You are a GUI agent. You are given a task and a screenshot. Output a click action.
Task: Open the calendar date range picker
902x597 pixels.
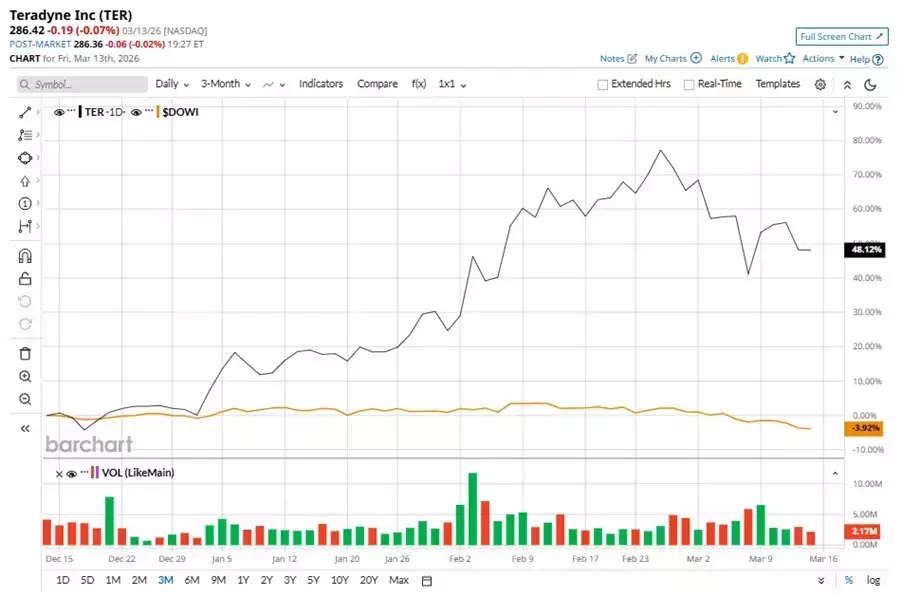(x=427, y=581)
